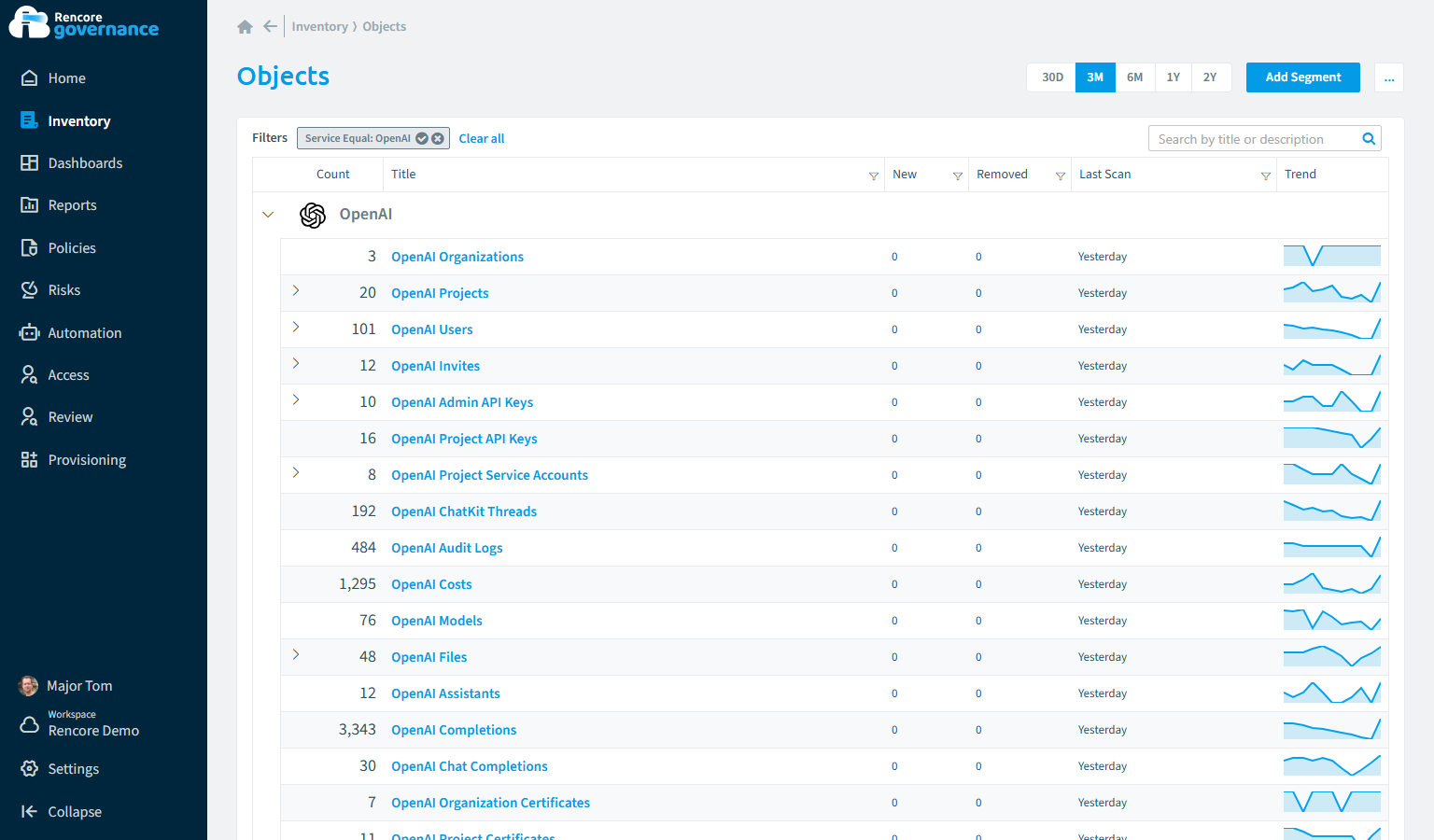Screen dimensions: 1434x840
Task: Click the Clear all filters link
Action: click(482, 139)
